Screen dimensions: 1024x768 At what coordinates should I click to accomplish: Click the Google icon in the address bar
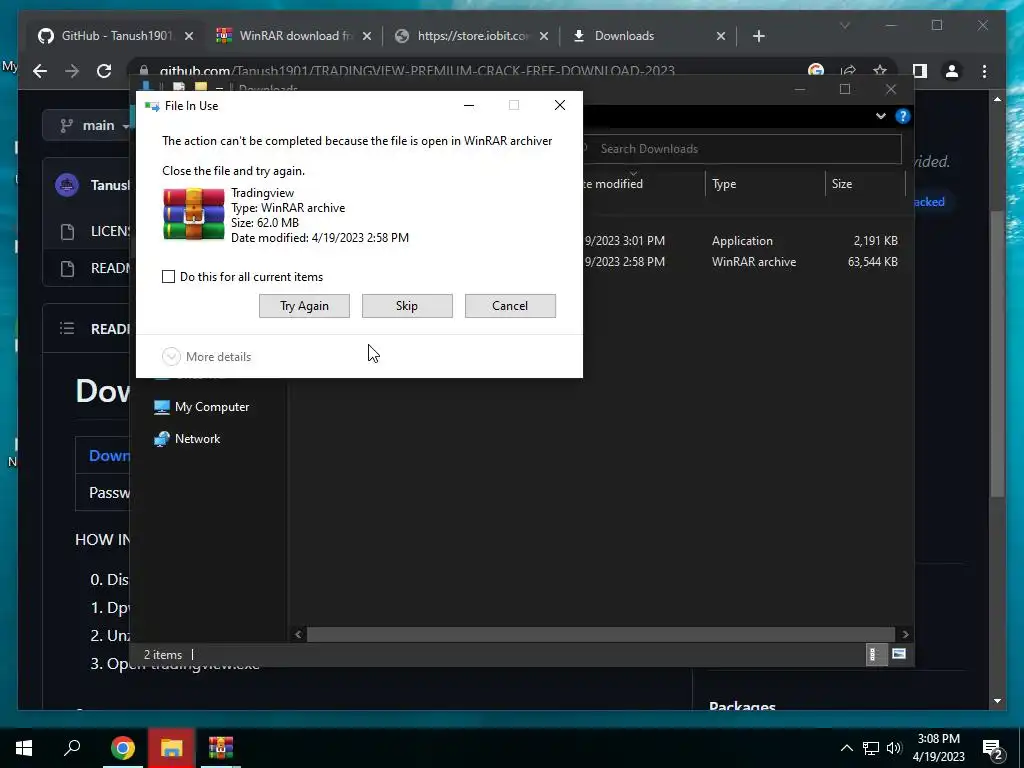pyautogui.click(x=816, y=71)
